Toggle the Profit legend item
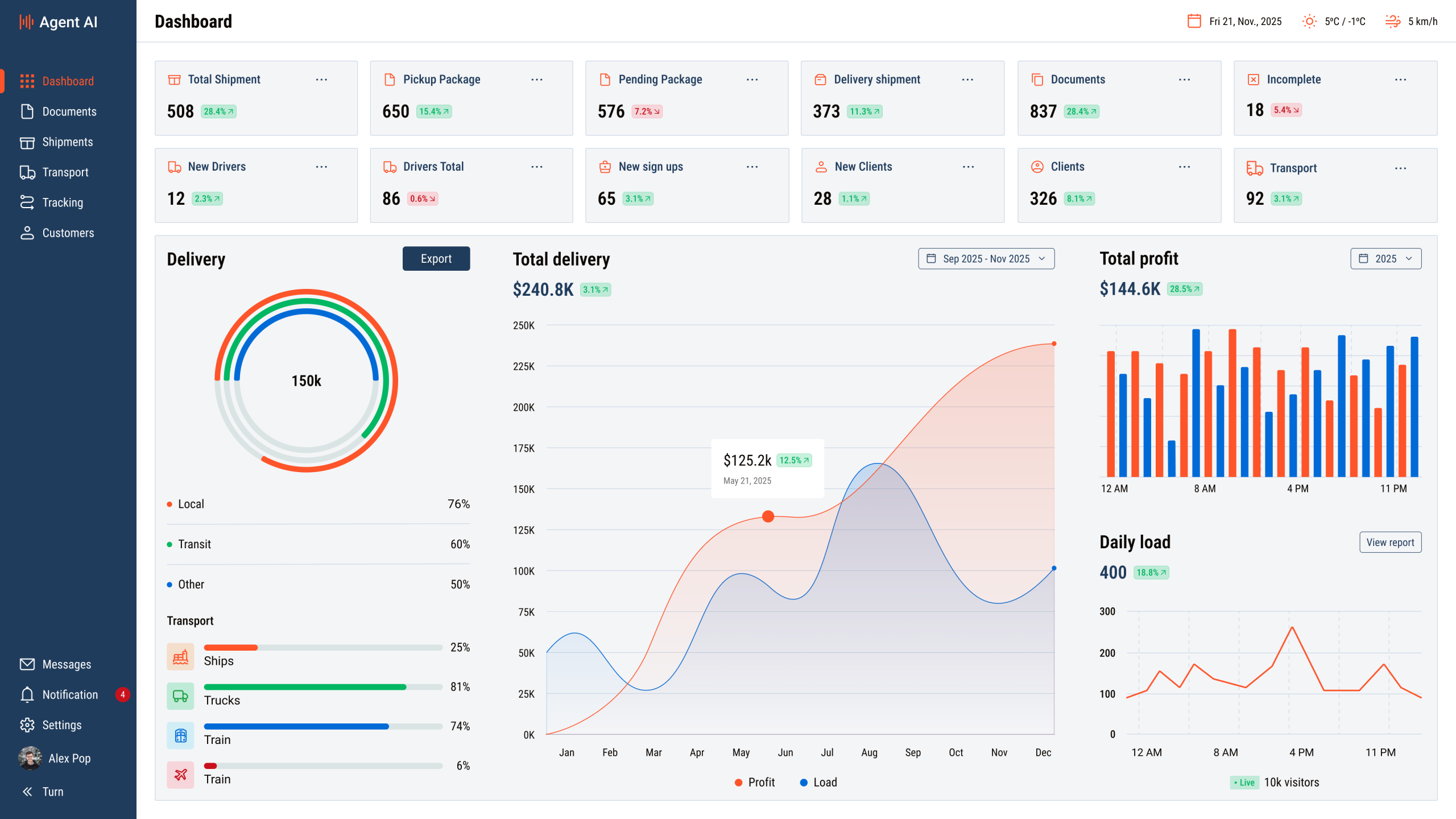 click(x=755, y=782)
